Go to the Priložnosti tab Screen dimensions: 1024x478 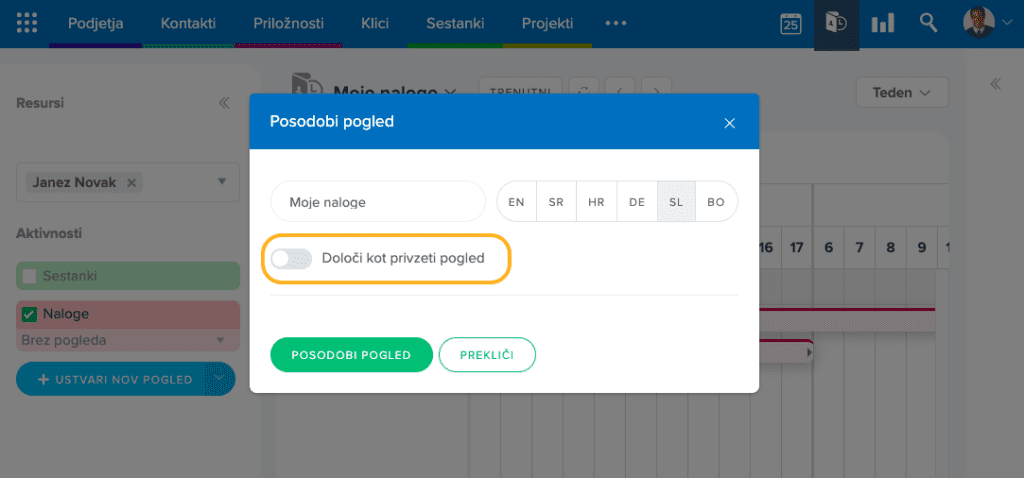point(289,24)
